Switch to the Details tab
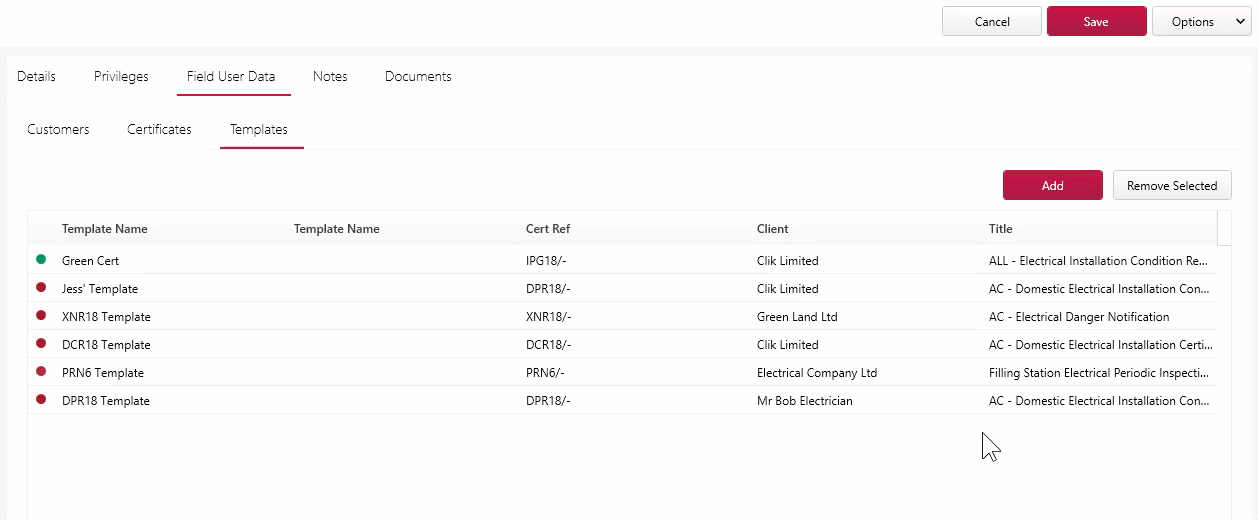The width and height of the screenshot is (1258, 520). pos(36,76)
